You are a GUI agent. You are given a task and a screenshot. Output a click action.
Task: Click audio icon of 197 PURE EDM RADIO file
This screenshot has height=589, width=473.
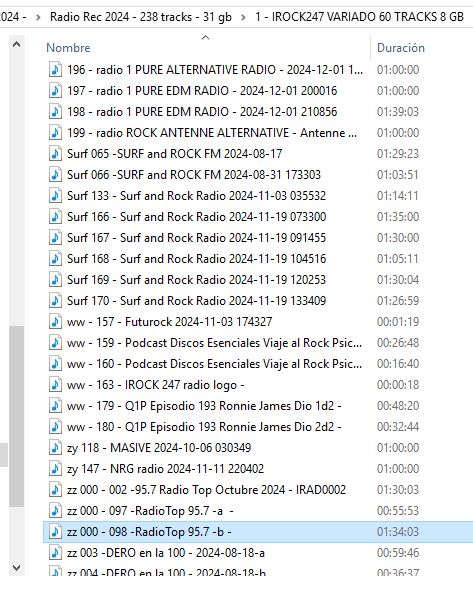click(x=55, y=91)
